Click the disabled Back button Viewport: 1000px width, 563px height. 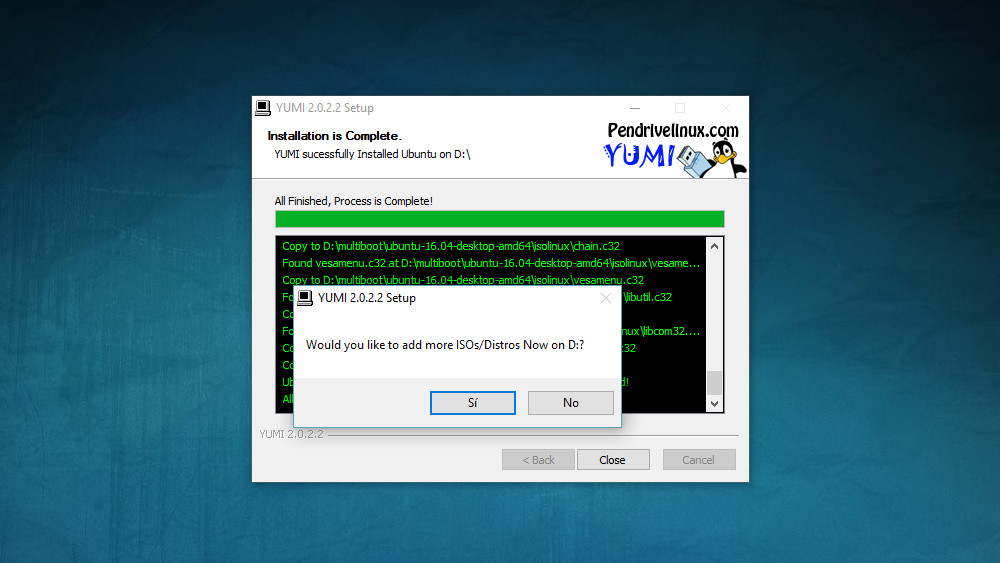pyautogui.click(x=538, y=460)
